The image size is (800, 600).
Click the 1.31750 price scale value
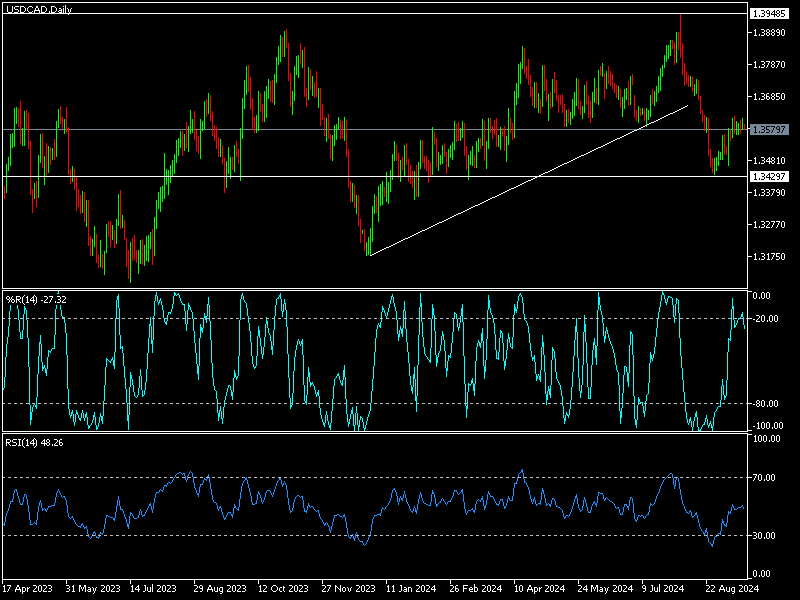(769, 257)
